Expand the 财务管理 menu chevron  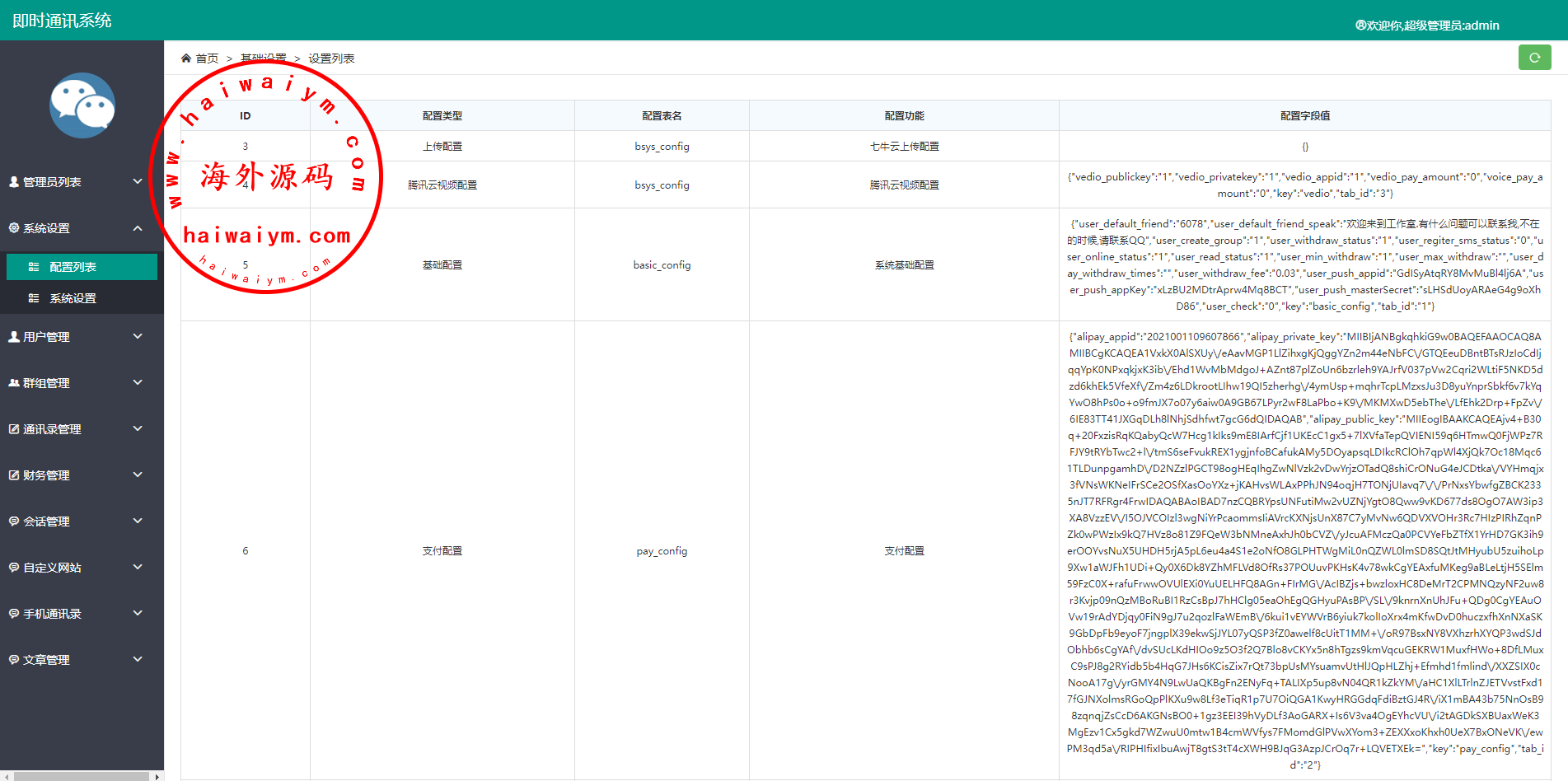[x=138, y=475]
